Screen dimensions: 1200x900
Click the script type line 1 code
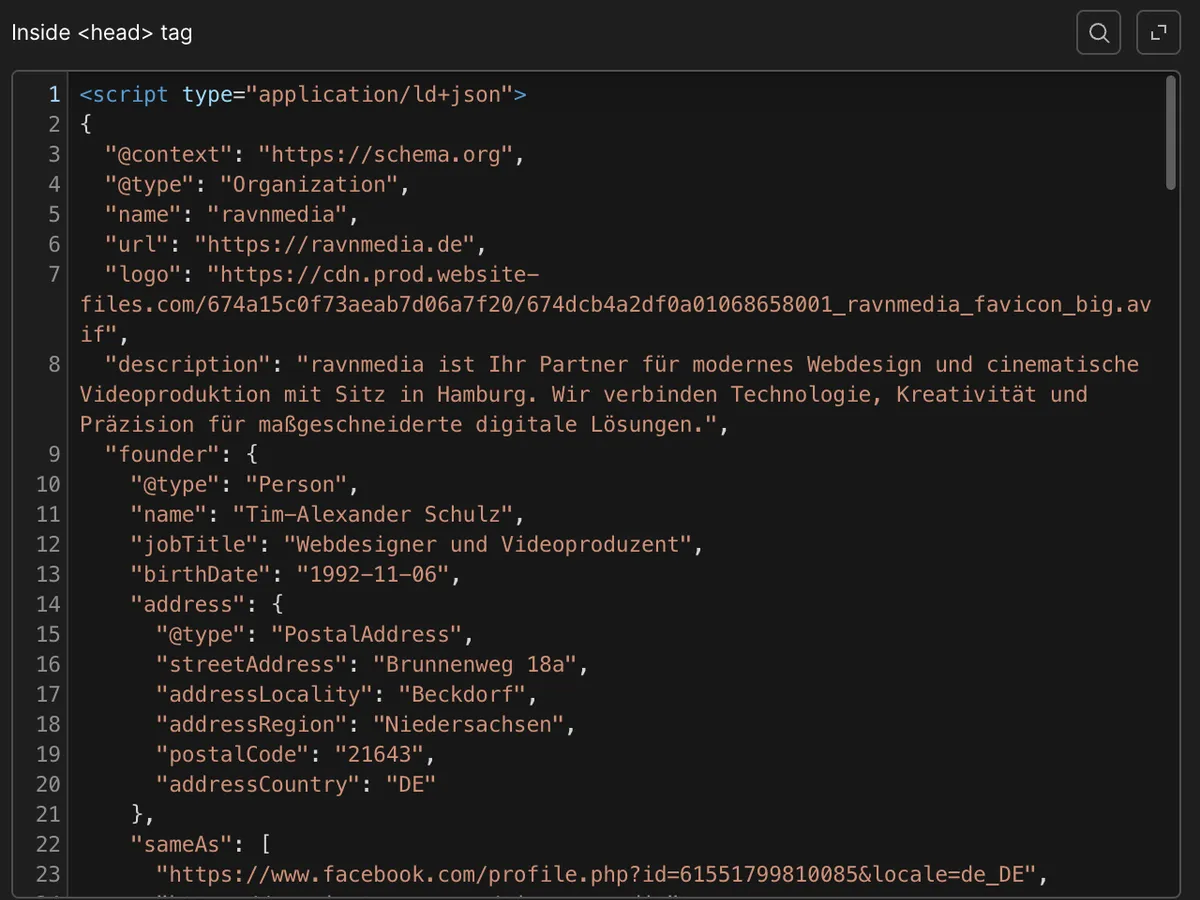point(303,95)
